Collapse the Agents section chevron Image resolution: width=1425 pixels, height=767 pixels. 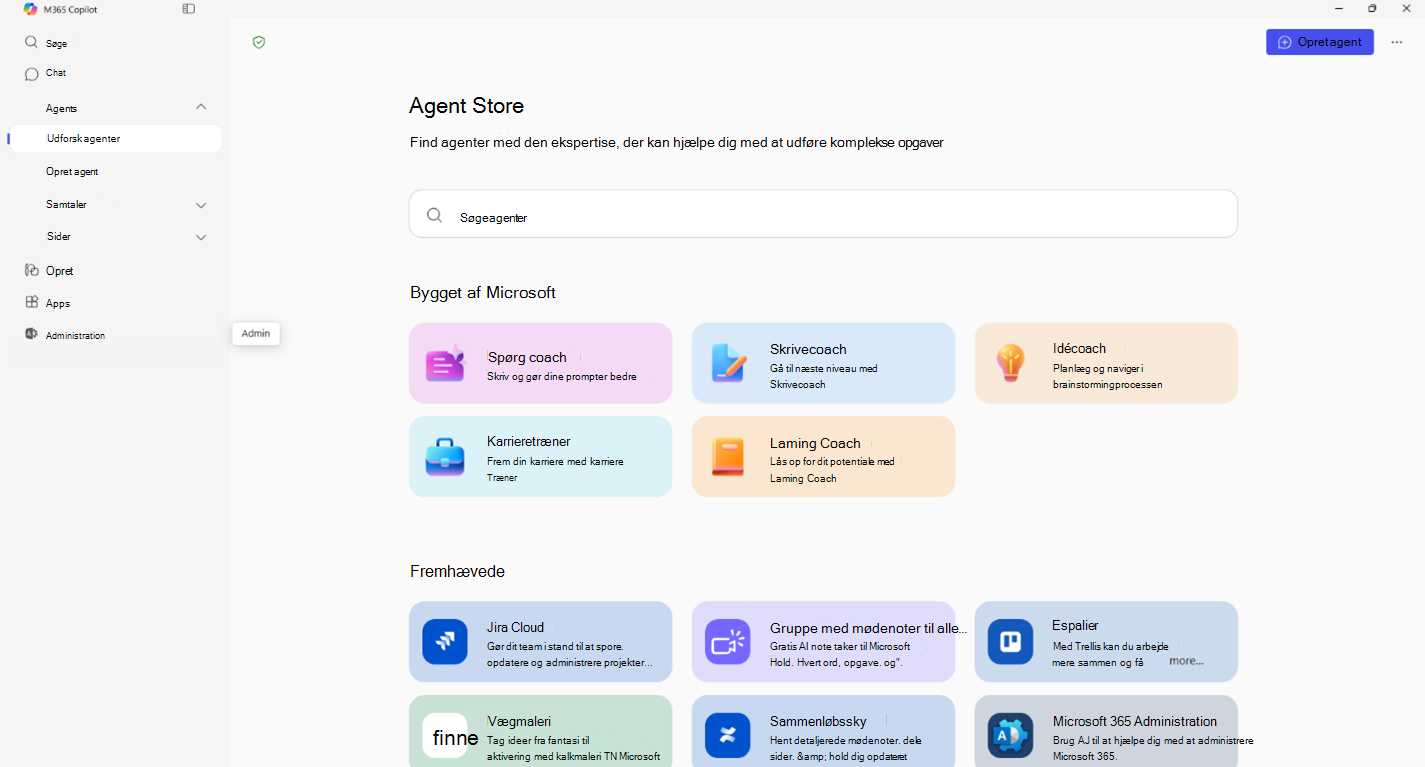tap(201, 107)
